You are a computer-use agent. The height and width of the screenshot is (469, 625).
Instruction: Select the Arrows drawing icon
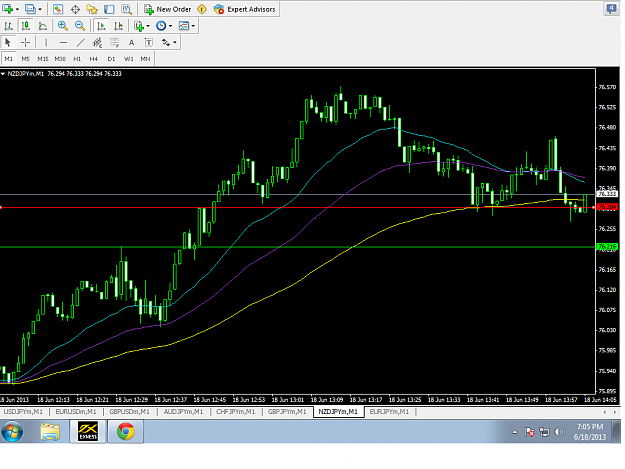tap(166, 42)
